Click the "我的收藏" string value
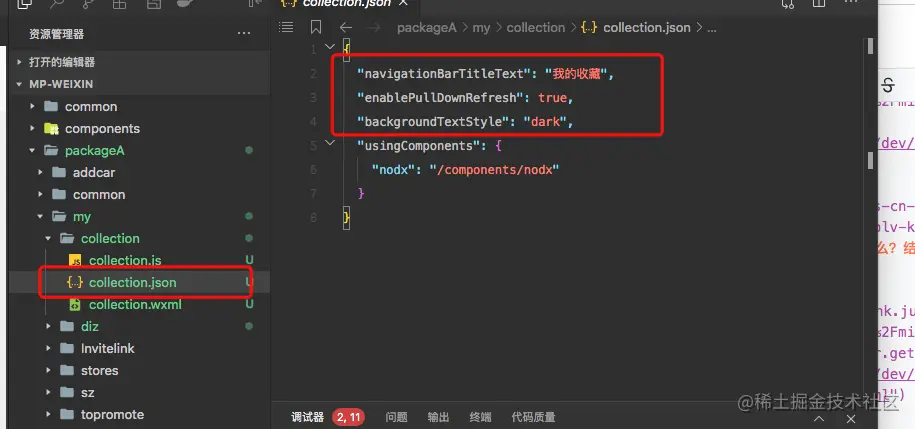This screenshot has width=915, height=429. (576, 74)
